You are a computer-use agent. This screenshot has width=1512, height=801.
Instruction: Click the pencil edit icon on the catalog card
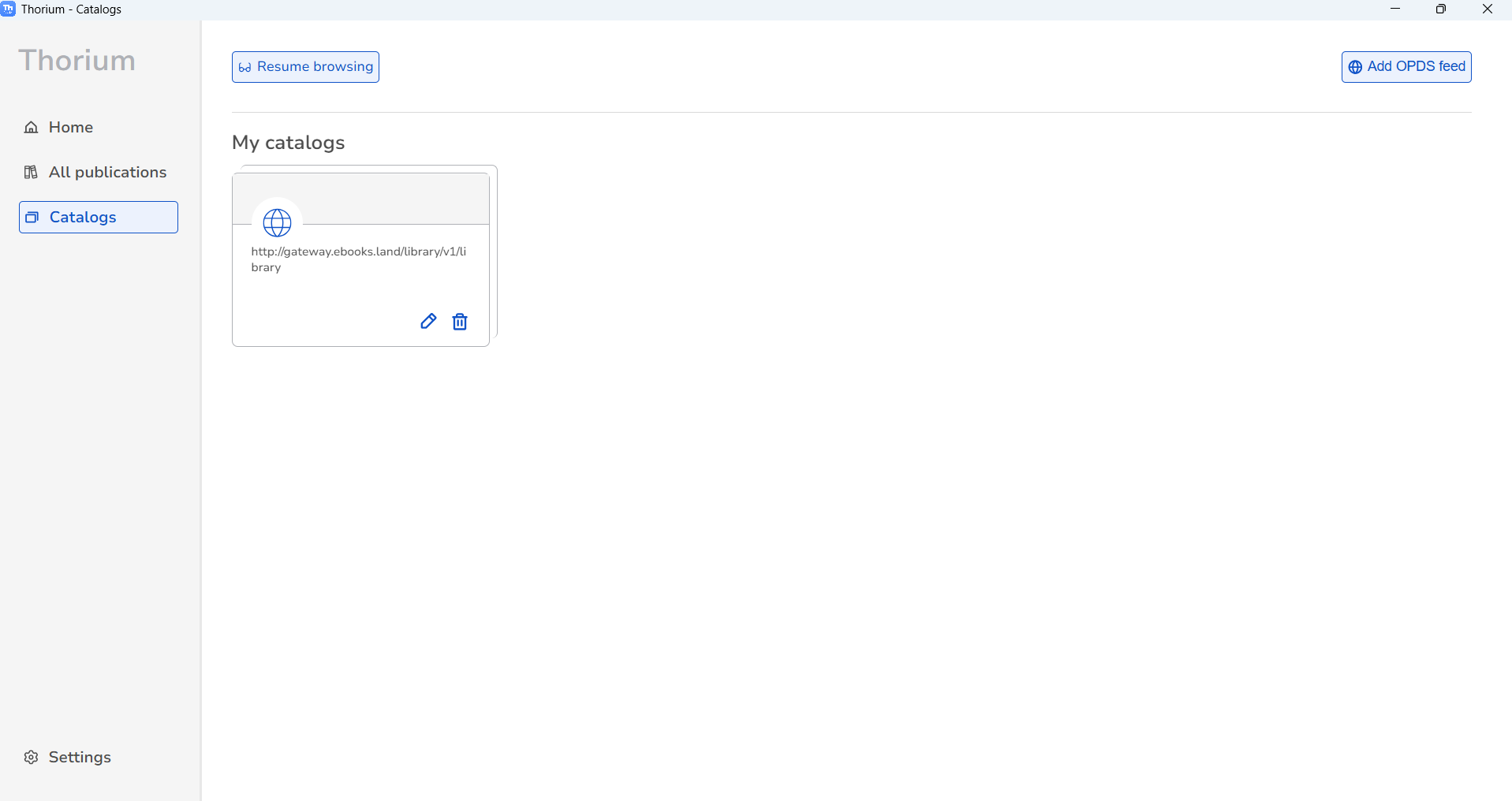click(x=428, y=322)
